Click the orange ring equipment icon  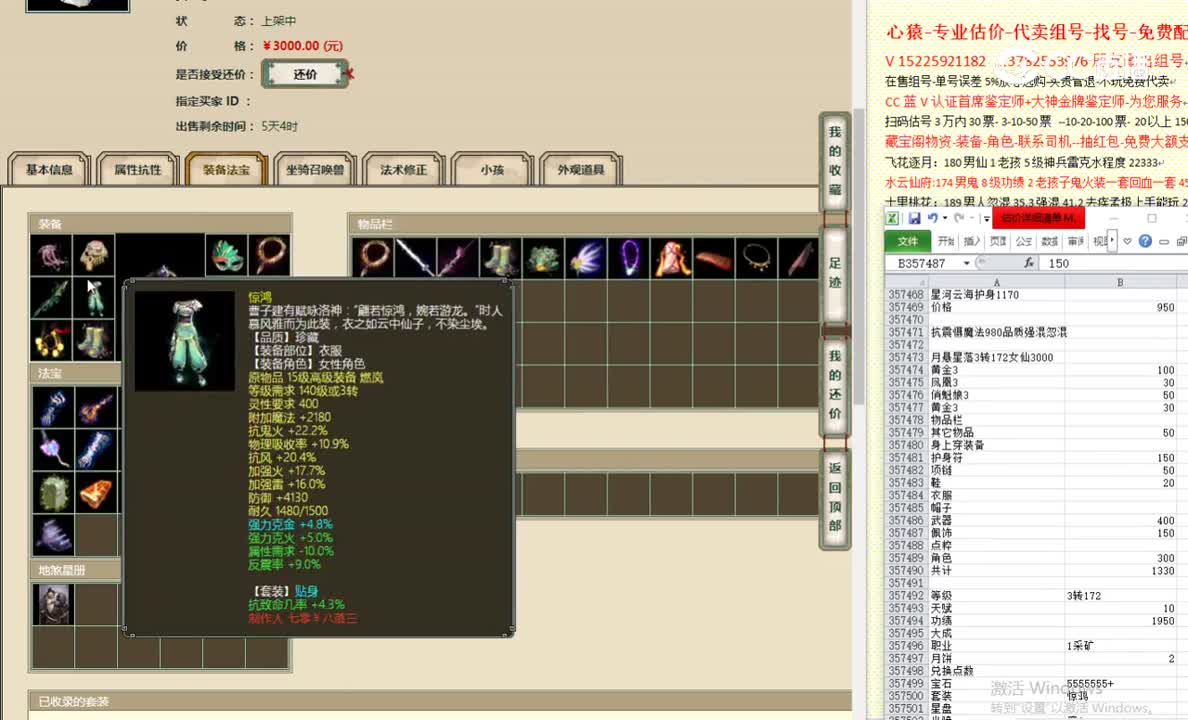270,254
